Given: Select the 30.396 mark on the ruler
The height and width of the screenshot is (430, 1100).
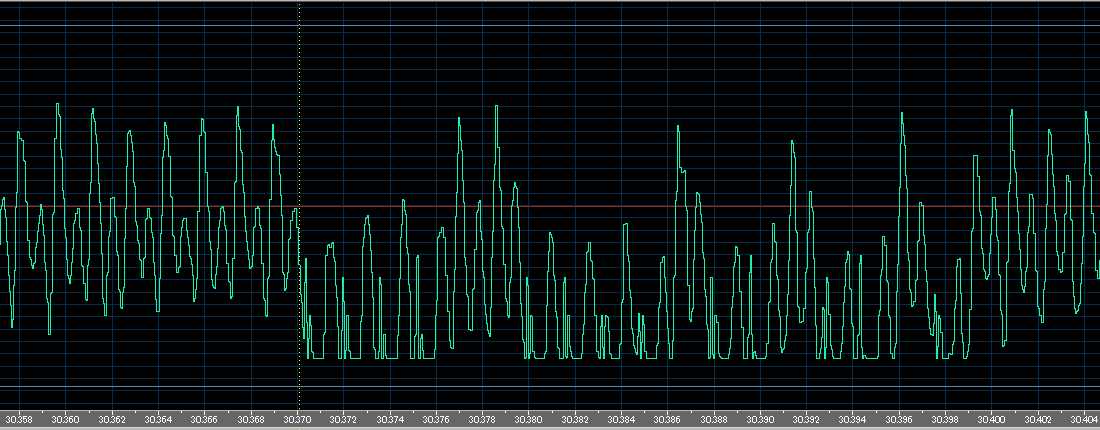Looking at the screenshot, I should click(899, 419).
